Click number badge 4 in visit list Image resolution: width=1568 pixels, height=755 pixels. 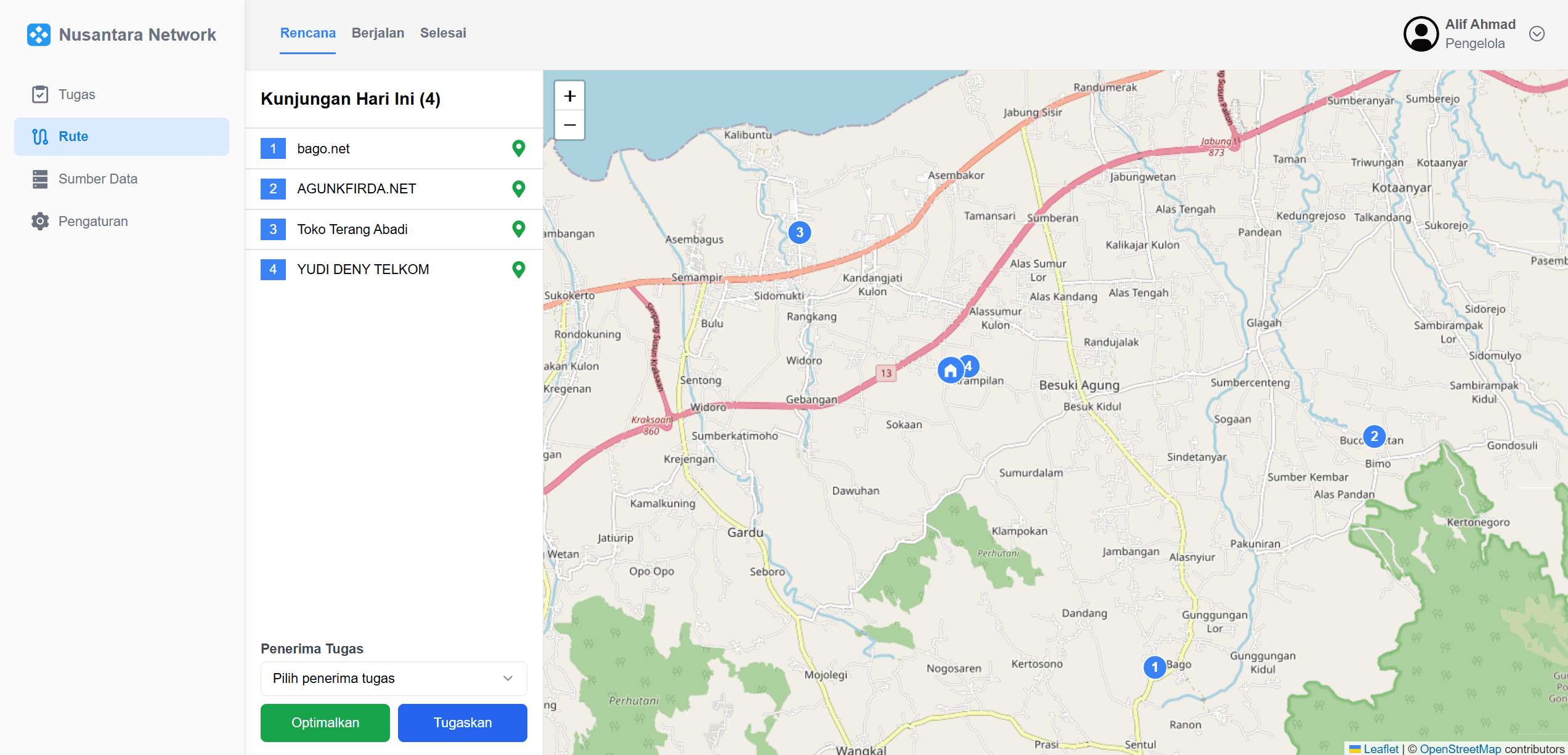(x=273, y=269)
